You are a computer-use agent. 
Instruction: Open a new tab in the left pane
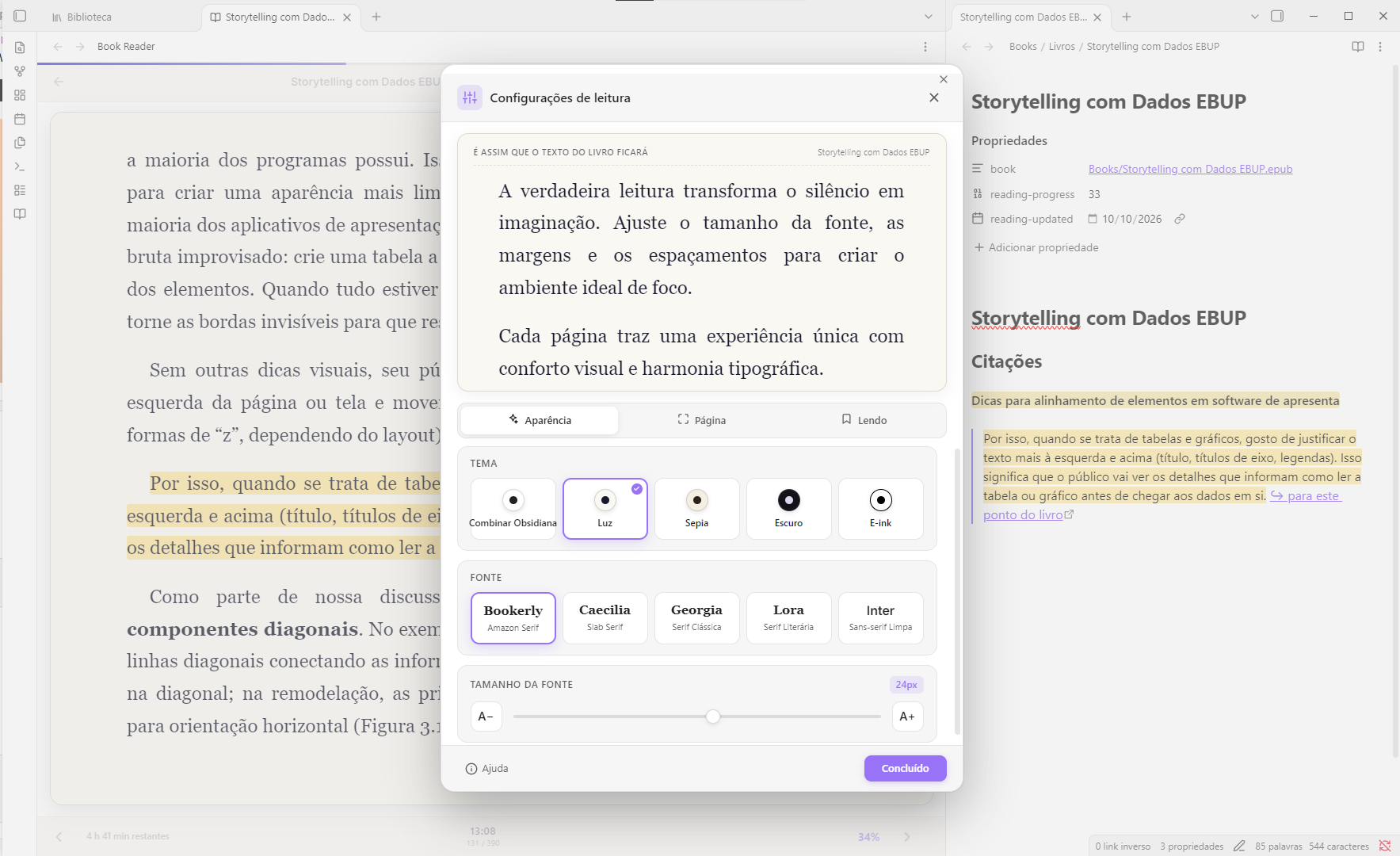click(376, 17)
